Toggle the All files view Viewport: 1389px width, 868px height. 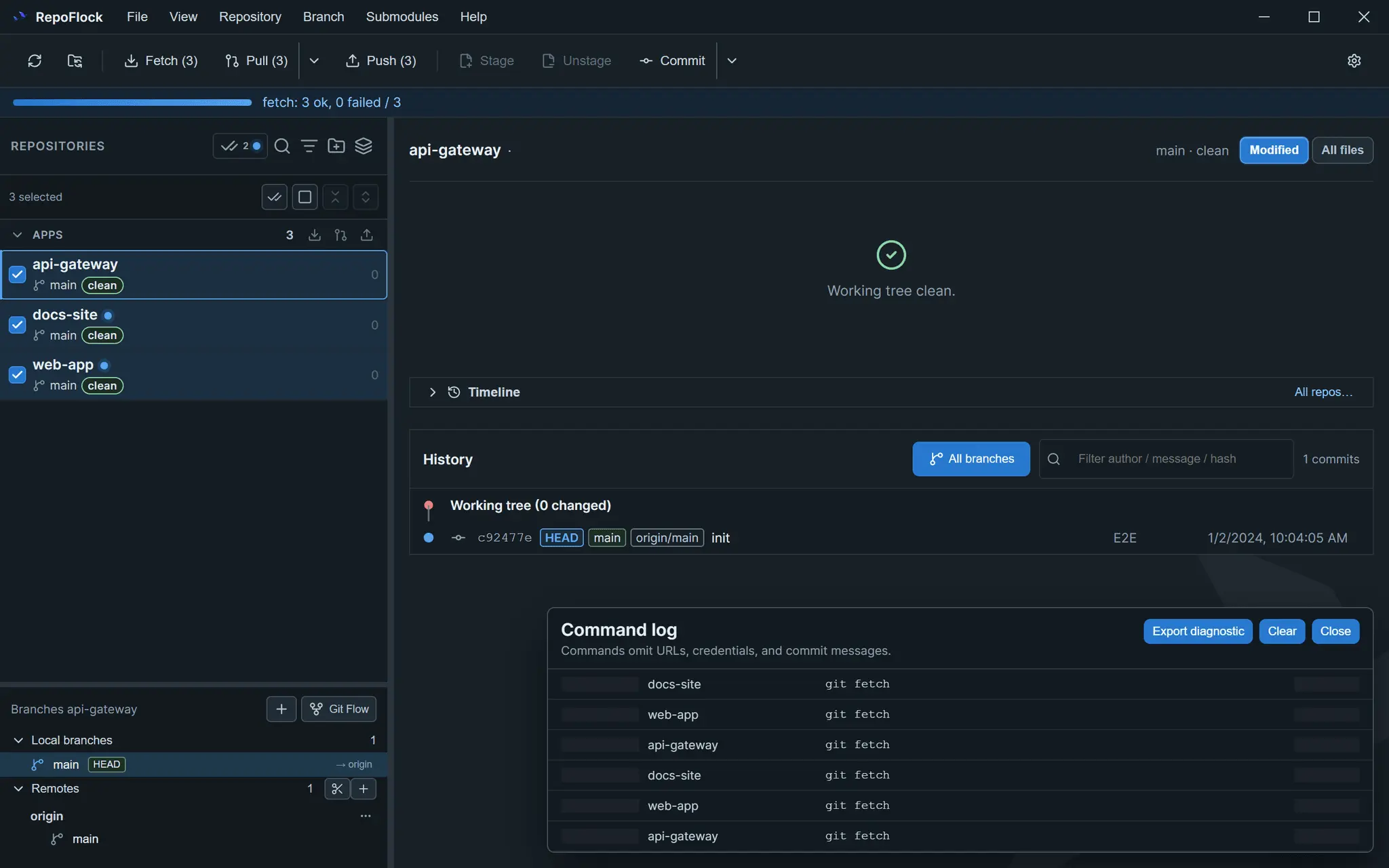(1342, 150)
